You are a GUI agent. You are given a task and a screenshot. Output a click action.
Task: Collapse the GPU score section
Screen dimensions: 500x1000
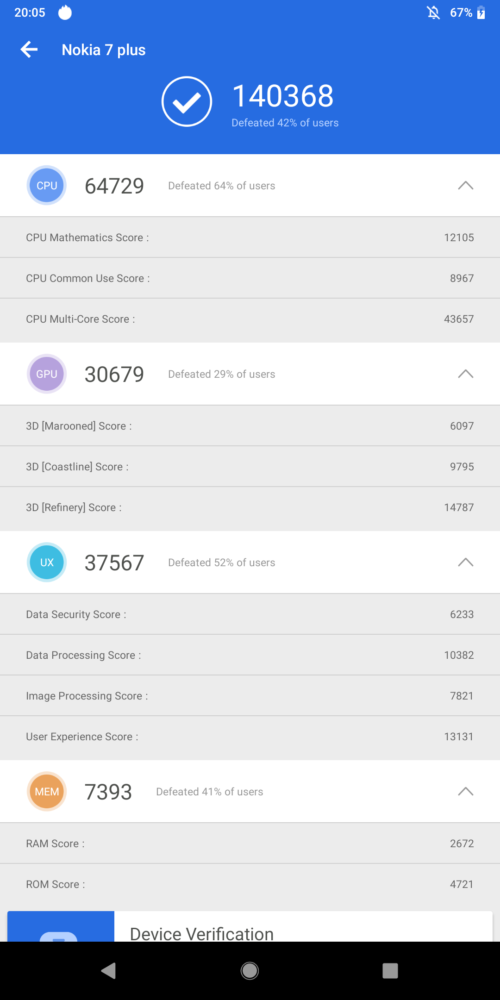pos(466,374)
